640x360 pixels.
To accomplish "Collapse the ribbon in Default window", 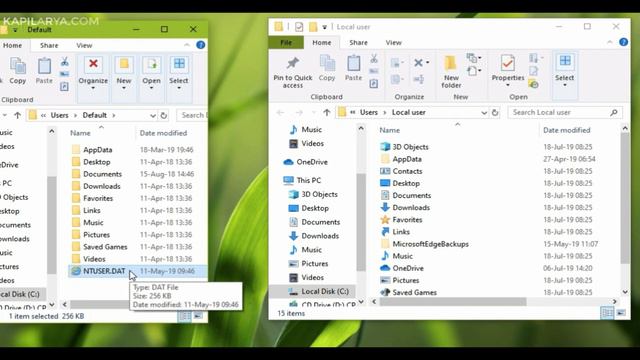I will coord(187,45).
